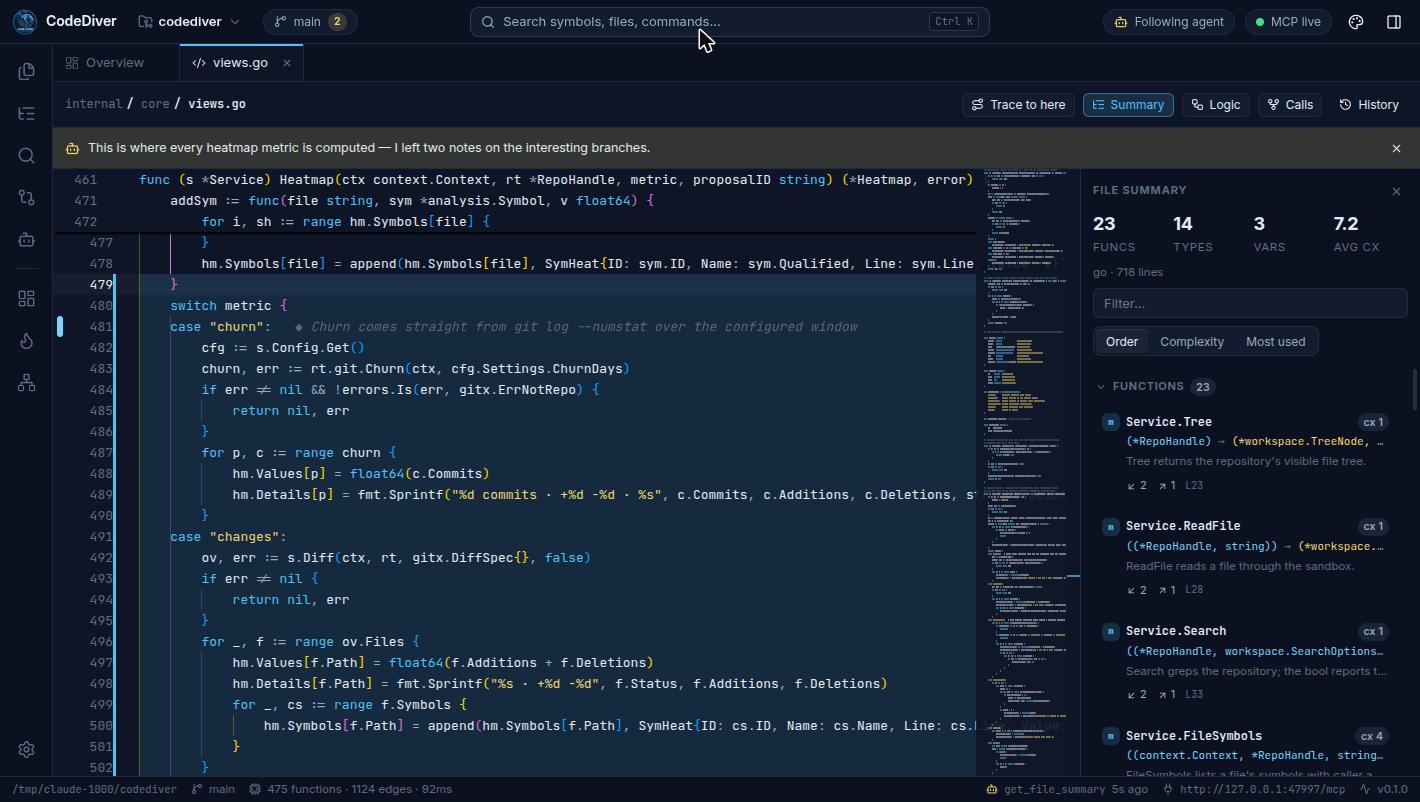The width and height of the screenshot is (1420, 802).
Task: Dismiss the agent note banner
Action: coord(1396,148)
